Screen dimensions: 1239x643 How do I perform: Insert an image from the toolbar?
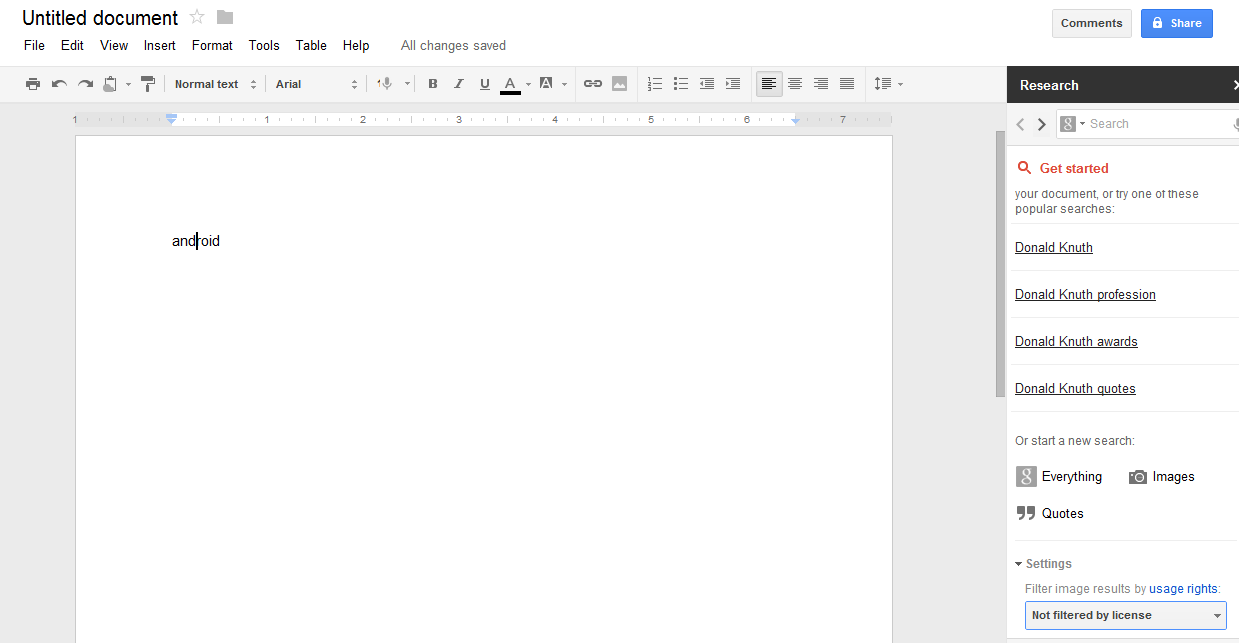pos(620,84)
